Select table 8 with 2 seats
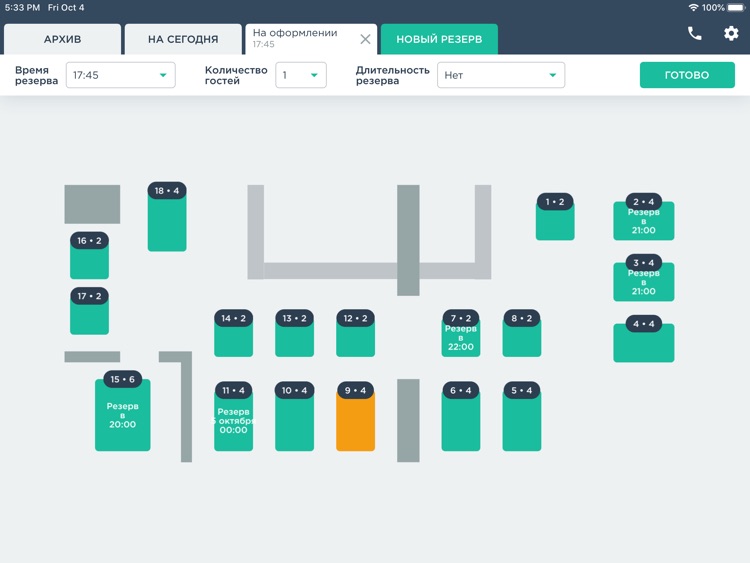The width and height of the screenshot is (750, 563). (522, 333)
